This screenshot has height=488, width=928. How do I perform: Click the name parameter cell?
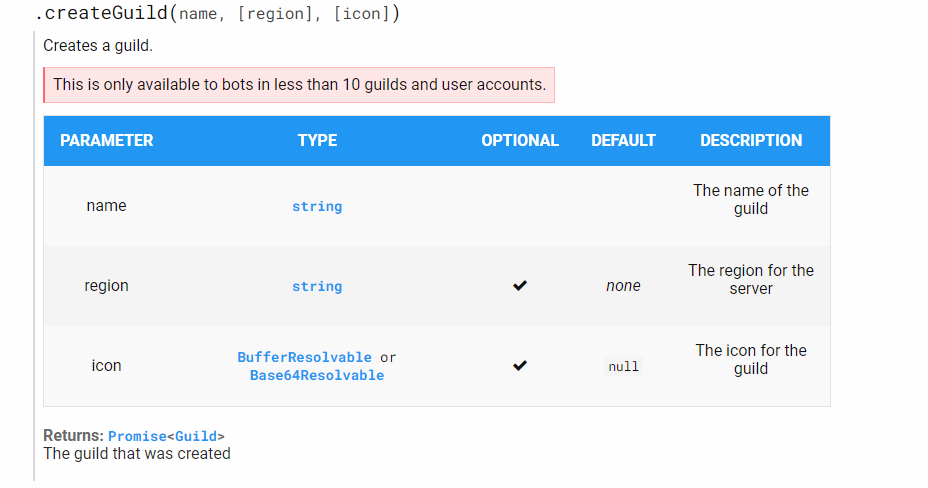pyautogui.click(x=107, y=205)
